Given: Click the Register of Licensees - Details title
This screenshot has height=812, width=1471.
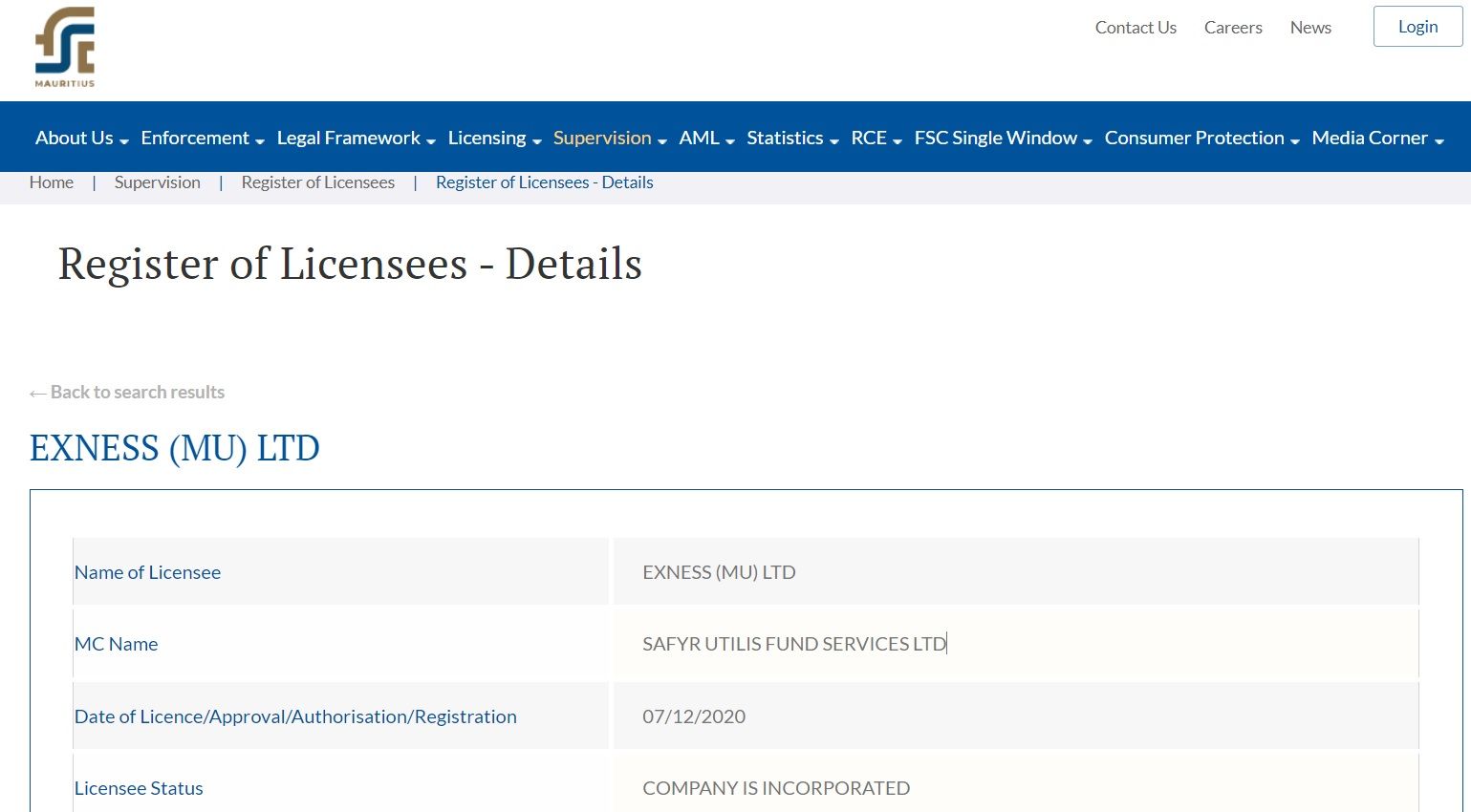Looking at the screenshot, I should [x=350, y=264].
